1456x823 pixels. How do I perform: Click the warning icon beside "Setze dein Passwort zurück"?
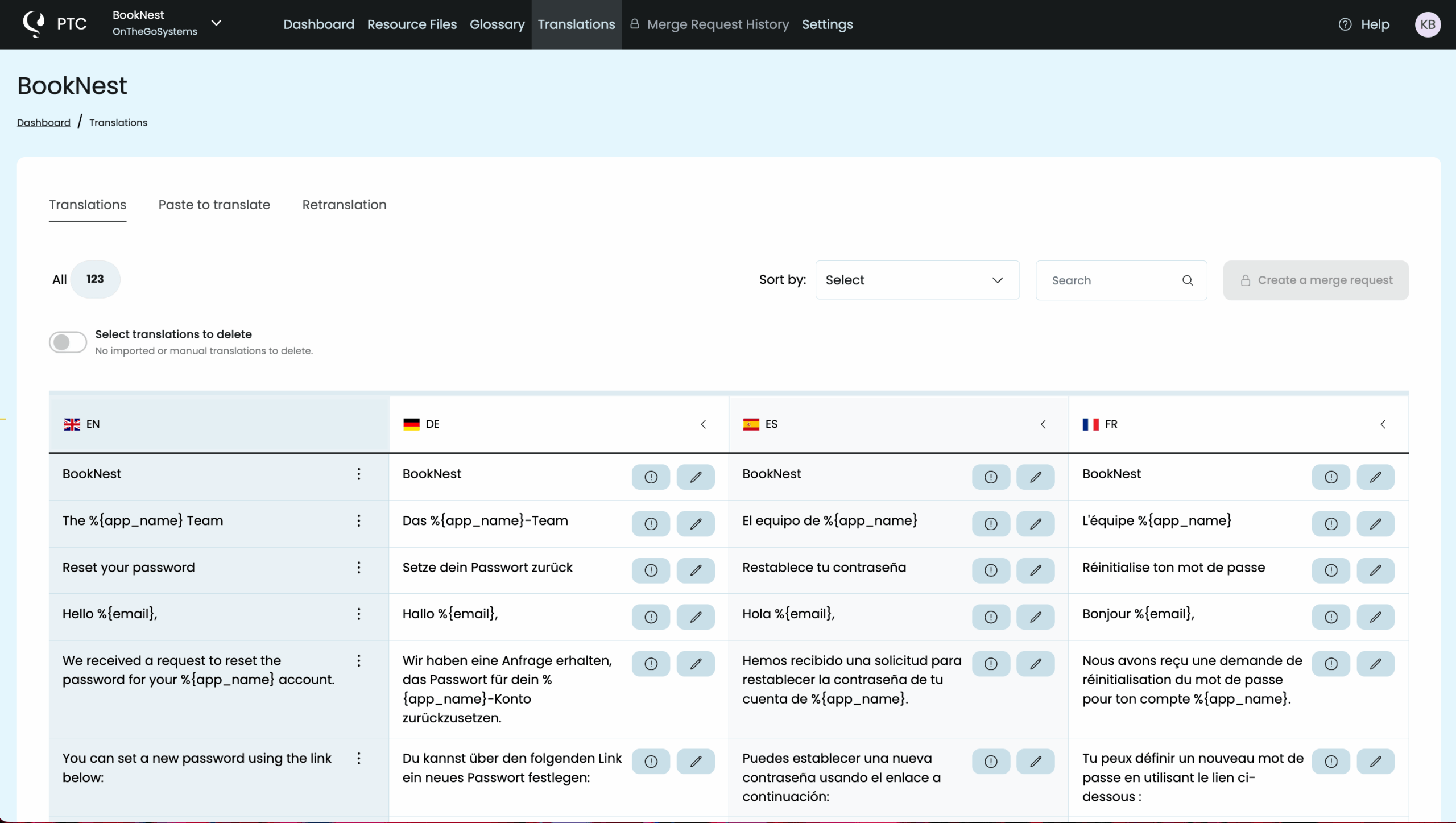click(x=651, y=570)
